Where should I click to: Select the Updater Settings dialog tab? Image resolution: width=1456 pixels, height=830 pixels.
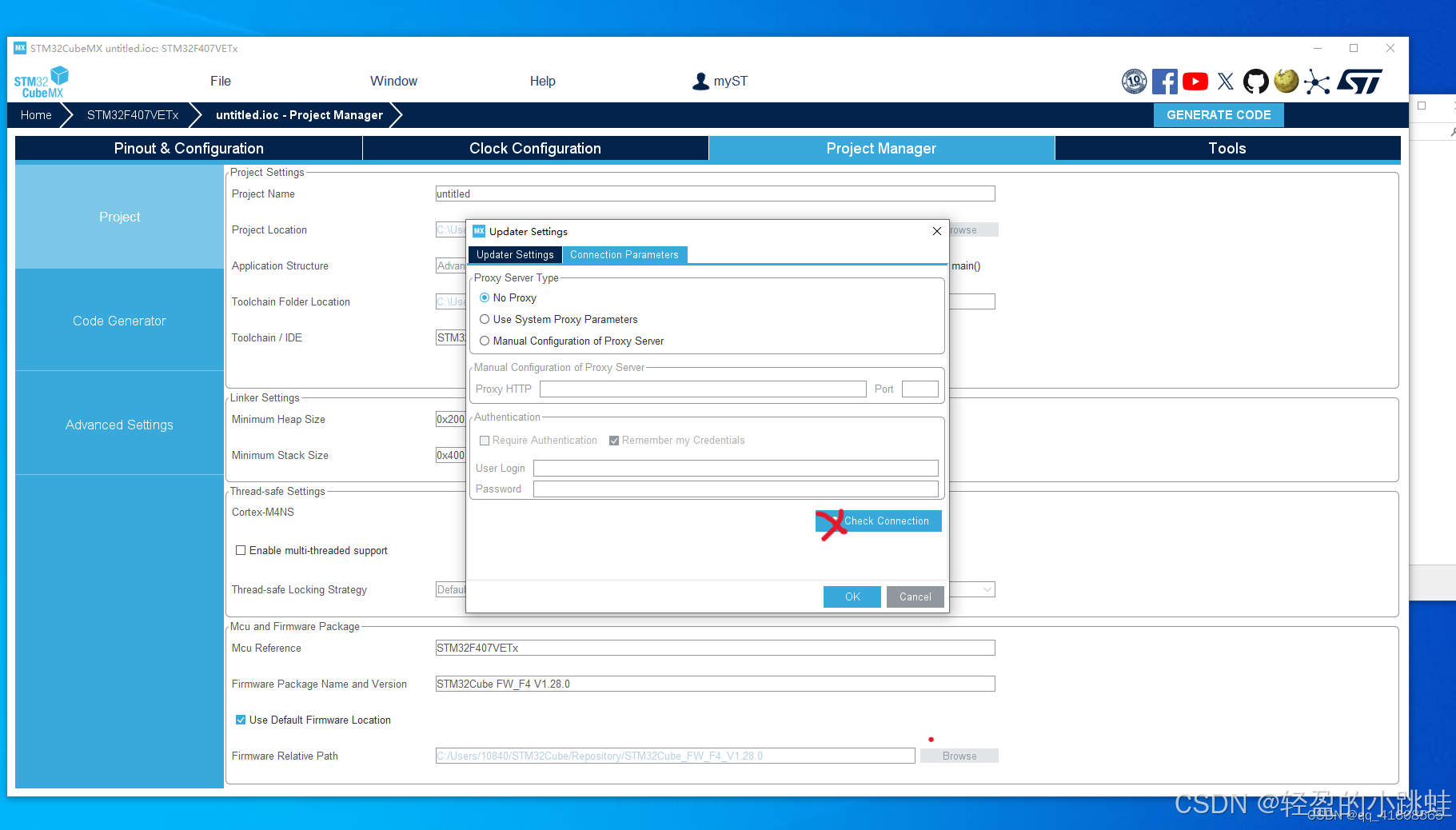coord(515,255)
